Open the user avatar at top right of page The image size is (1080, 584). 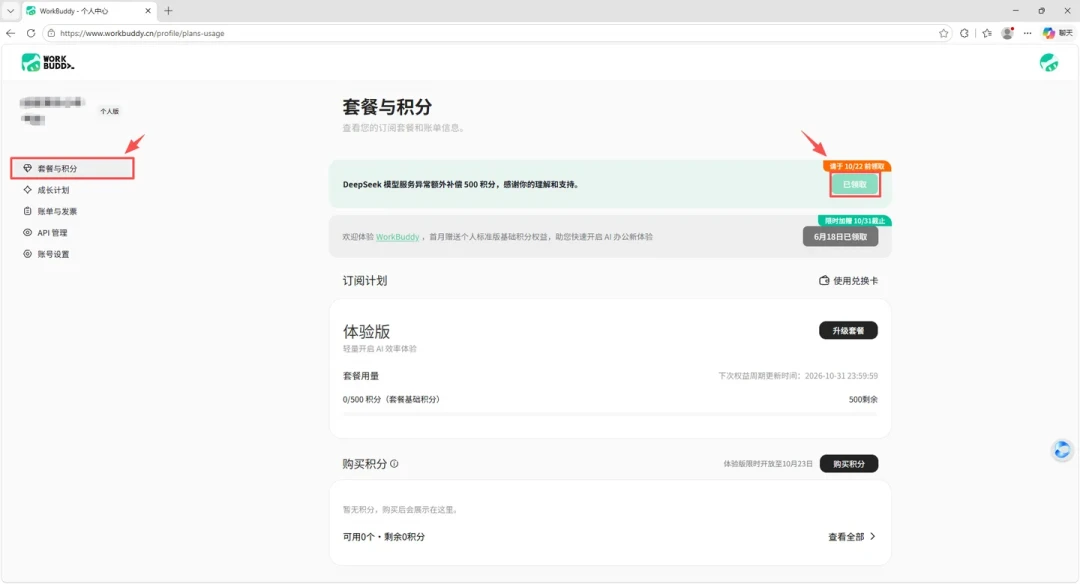tap(1048, 63)
